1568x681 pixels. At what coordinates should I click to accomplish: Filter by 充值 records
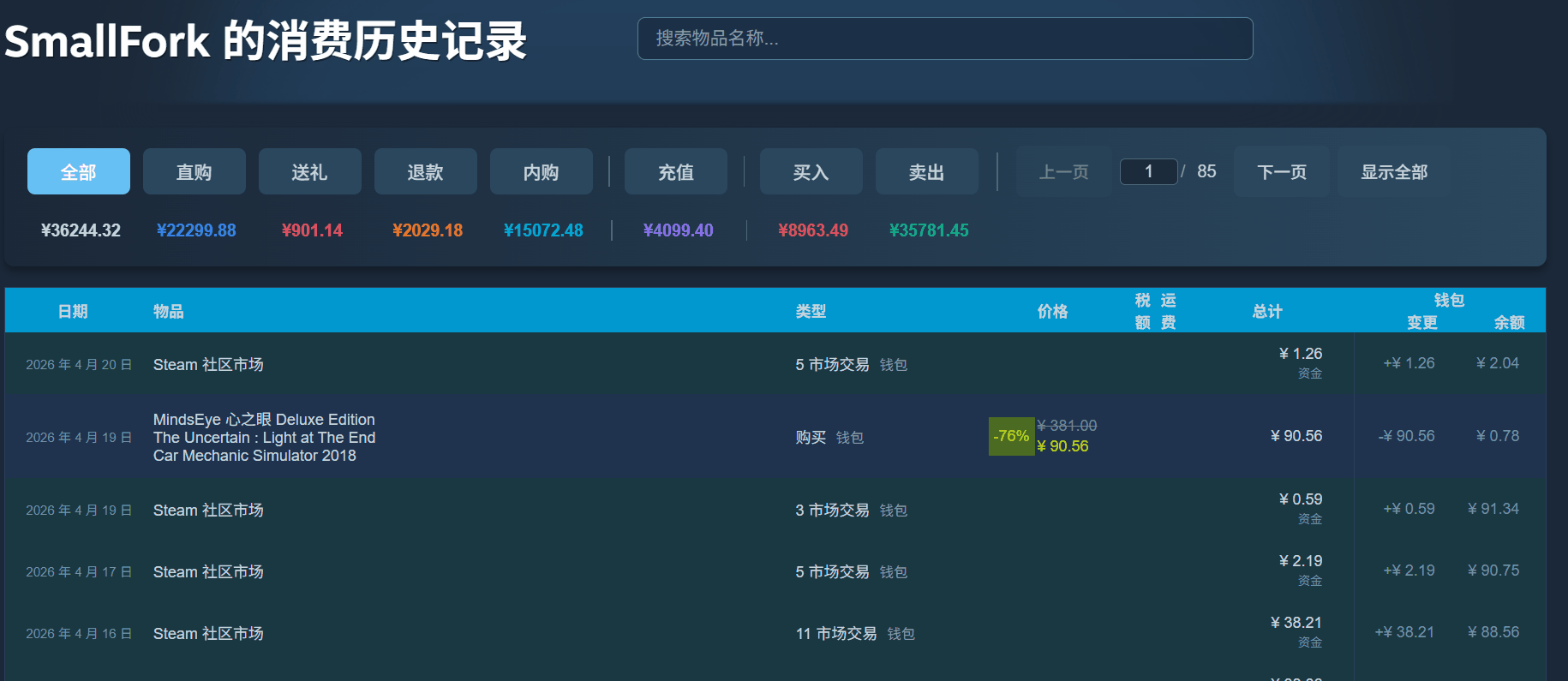pyautogui.click(x=675, y=172)
